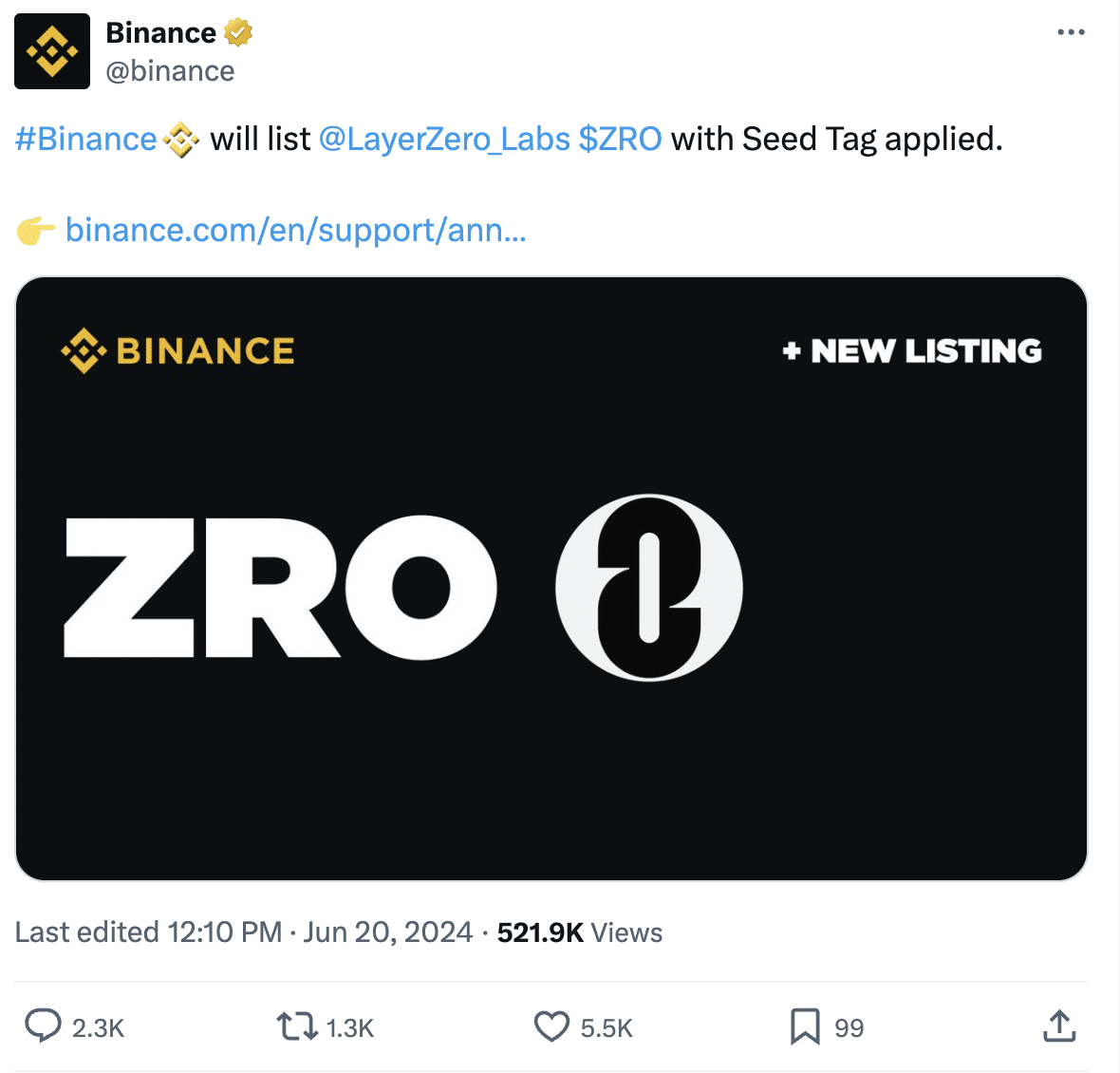Viewport: 1120px width, 1073px height.
Task: Click the gold verified badge
Action: tap(238, 33)
